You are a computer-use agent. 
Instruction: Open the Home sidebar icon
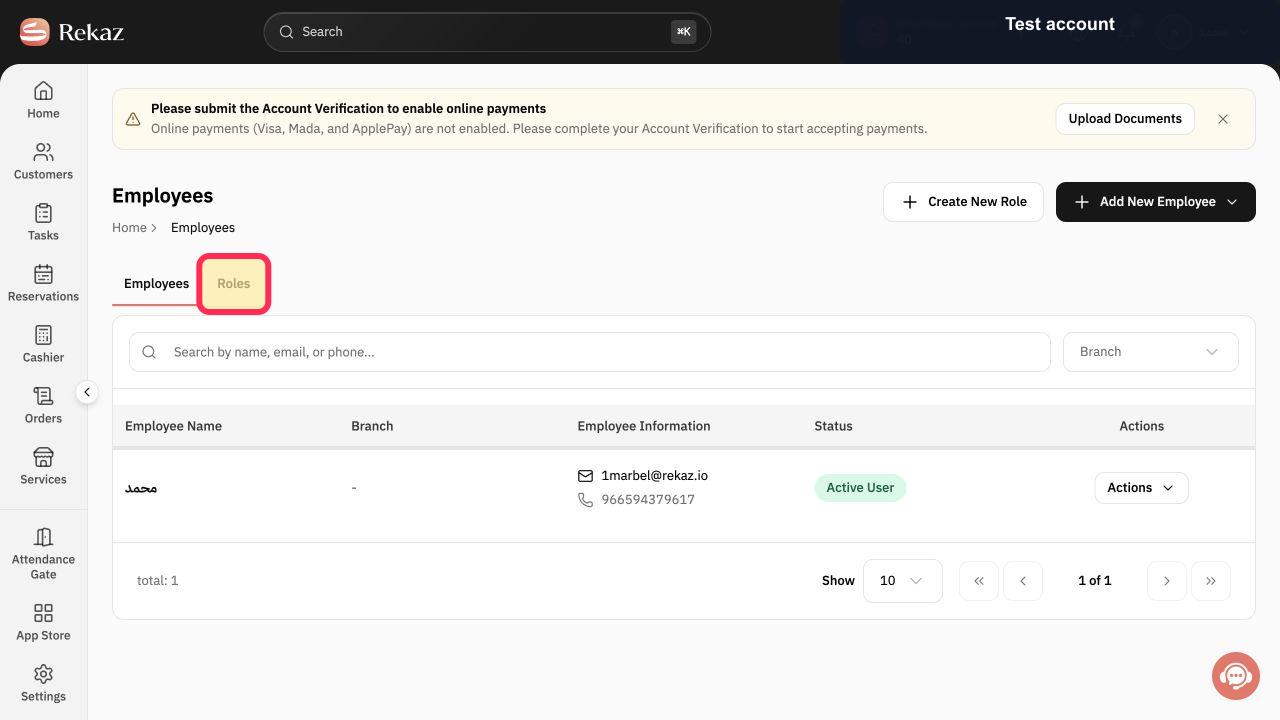43,91
